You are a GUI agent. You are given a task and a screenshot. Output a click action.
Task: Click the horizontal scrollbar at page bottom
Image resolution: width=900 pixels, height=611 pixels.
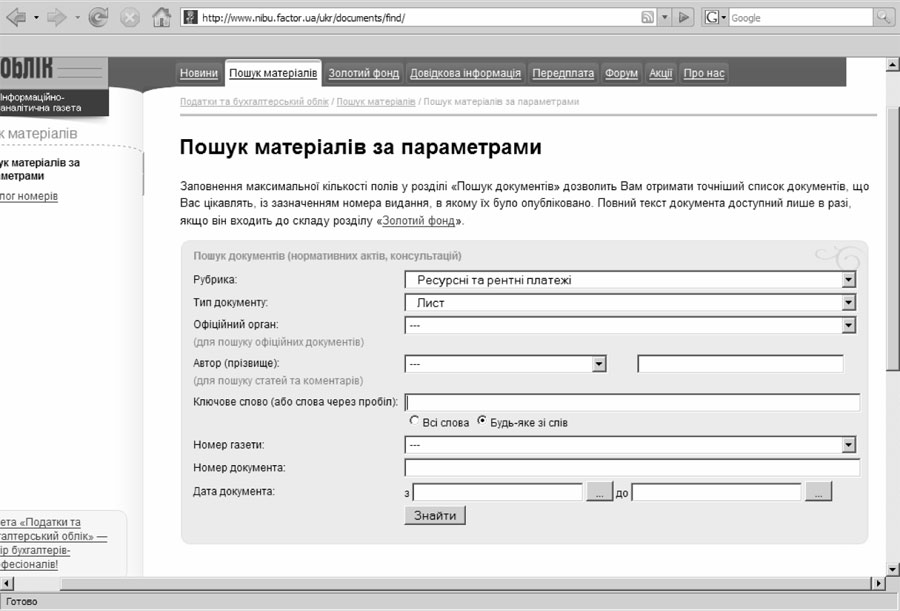440,583
